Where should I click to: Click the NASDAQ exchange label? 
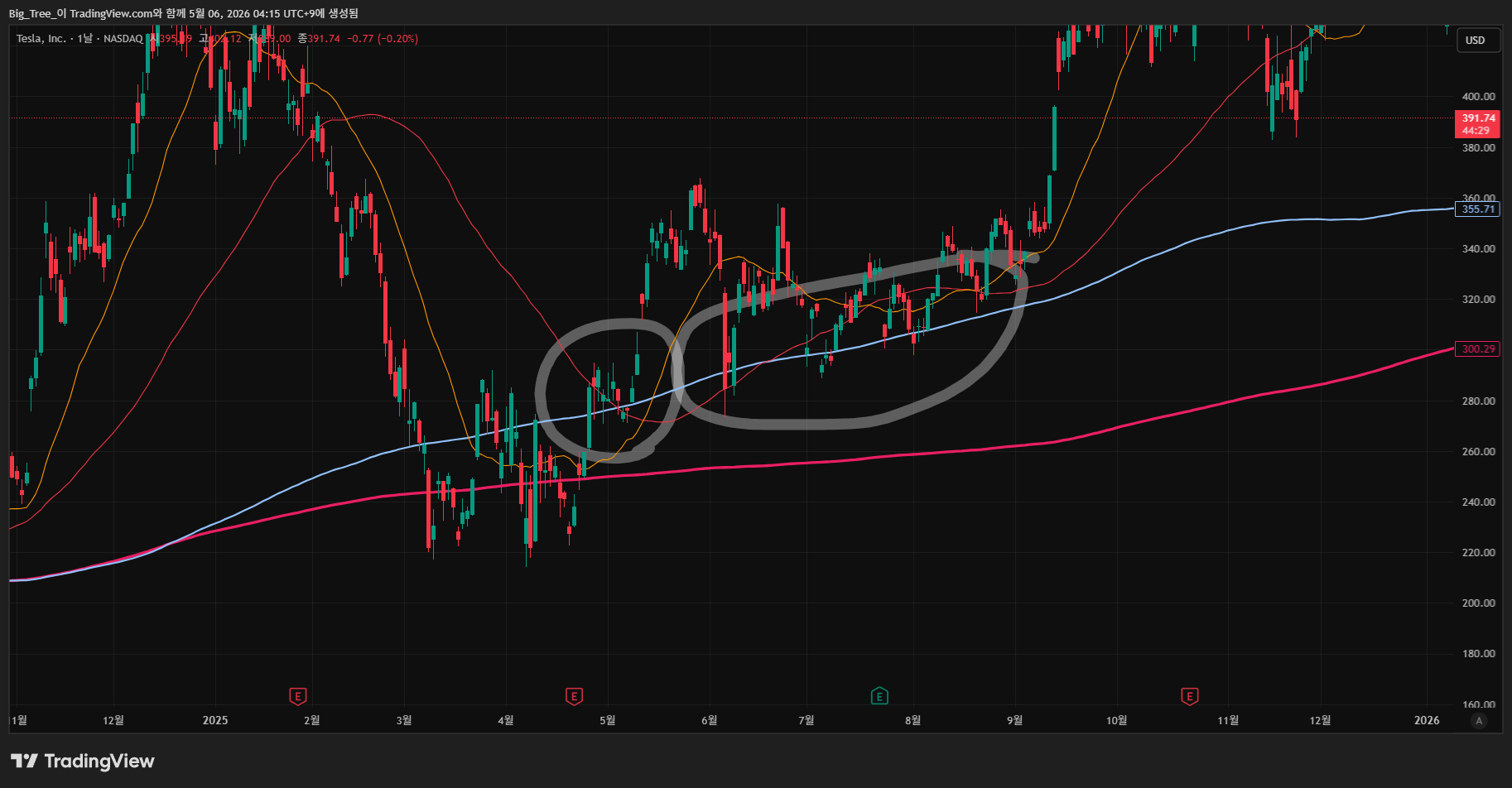coord(123,39)
